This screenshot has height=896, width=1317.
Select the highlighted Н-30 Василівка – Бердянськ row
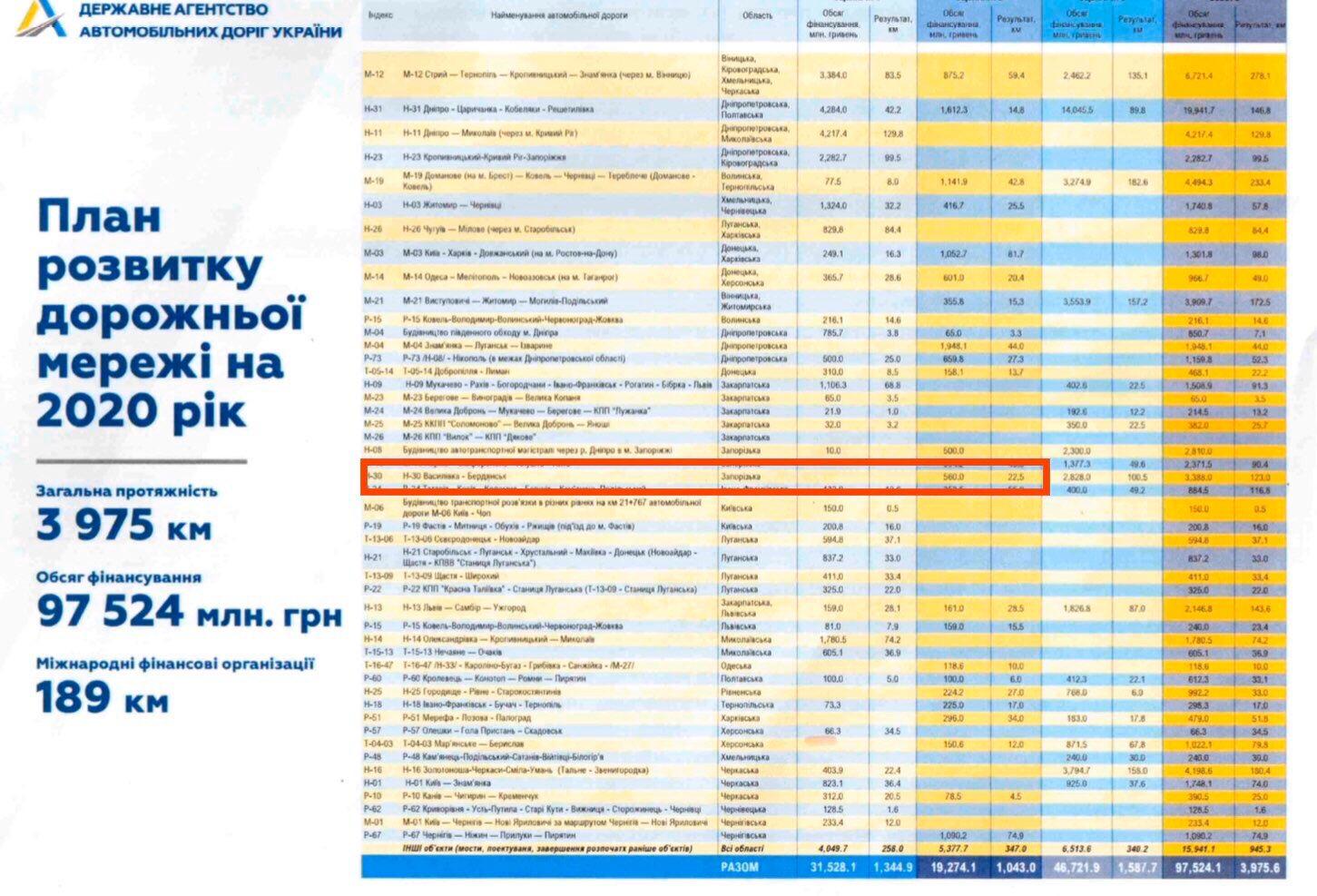704,477
